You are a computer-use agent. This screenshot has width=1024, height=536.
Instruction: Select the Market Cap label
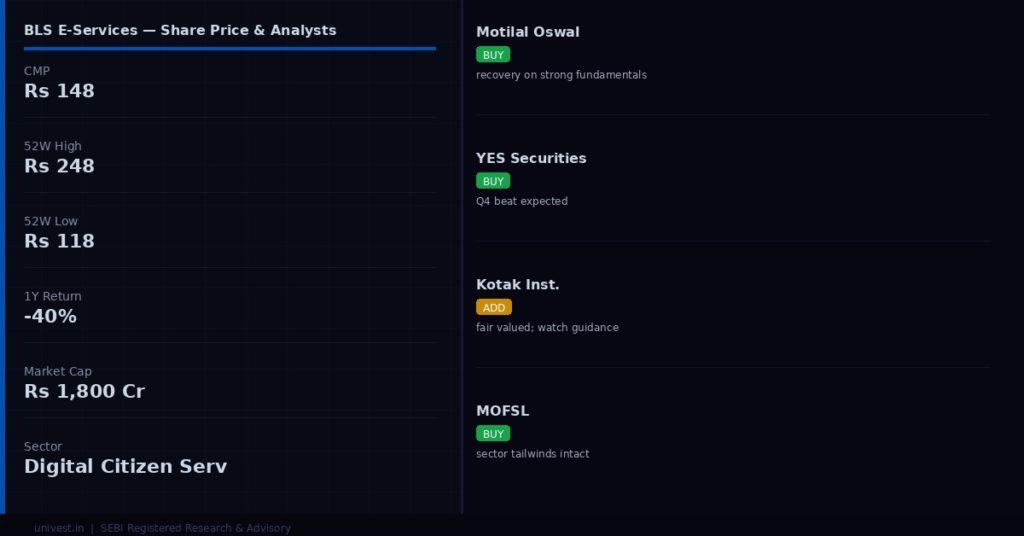tap(58, 371)
